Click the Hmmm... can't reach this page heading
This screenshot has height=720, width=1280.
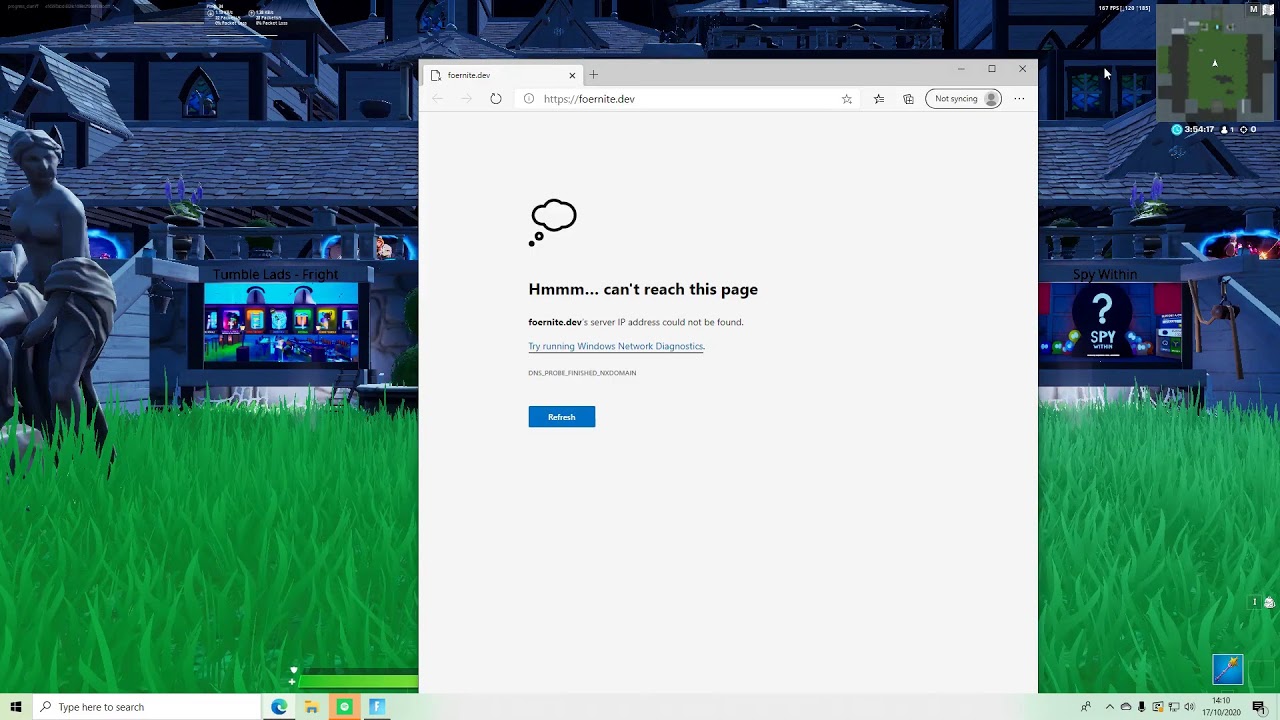click(643, 289)
